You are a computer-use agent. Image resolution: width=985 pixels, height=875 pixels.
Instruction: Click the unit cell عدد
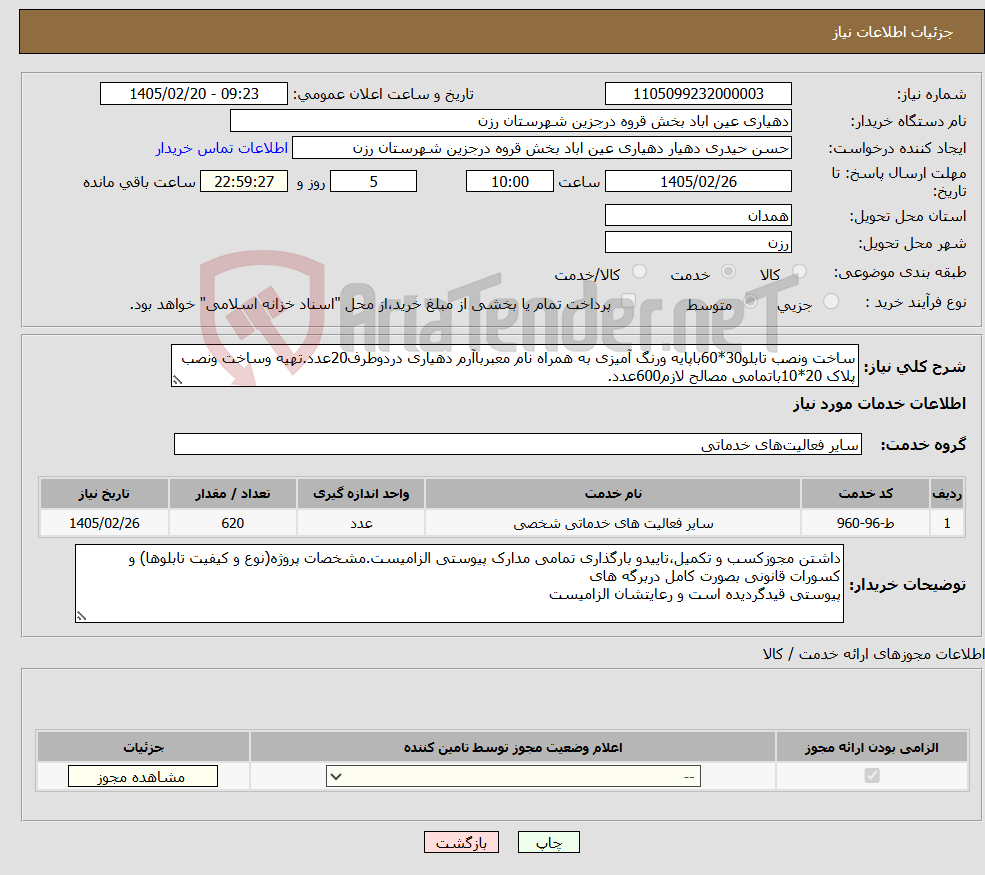[361, 523]
